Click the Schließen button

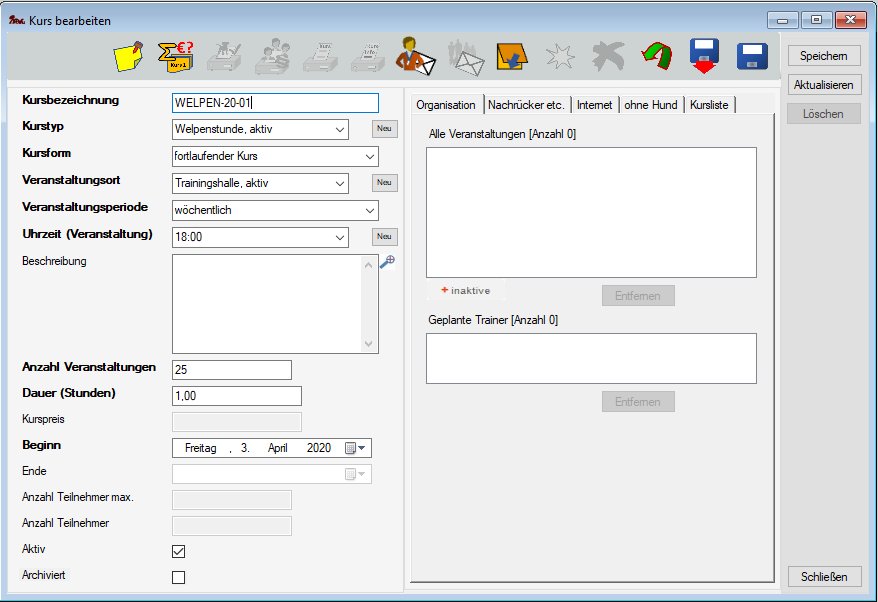pos(823,577)
